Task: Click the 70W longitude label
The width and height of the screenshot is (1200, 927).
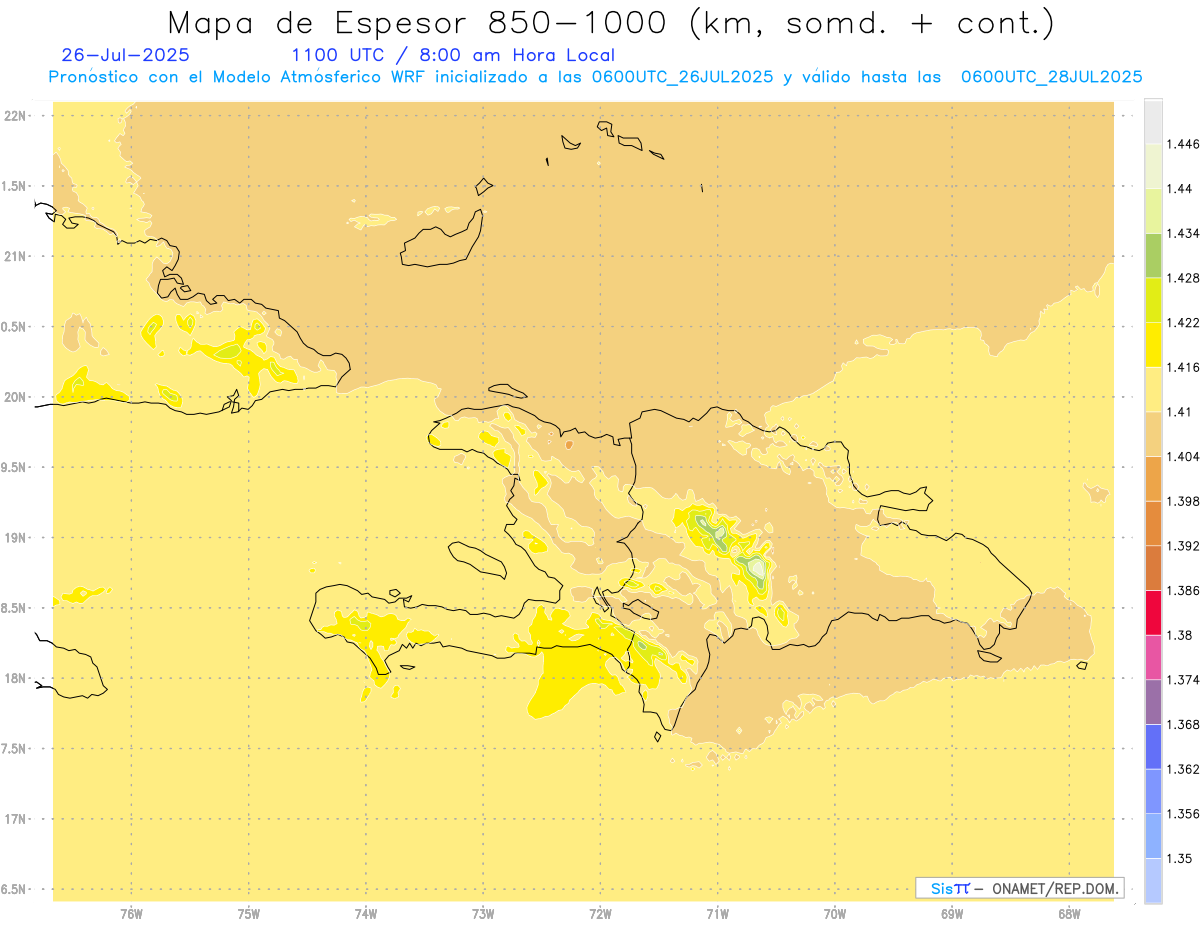Action: point(834,914)
